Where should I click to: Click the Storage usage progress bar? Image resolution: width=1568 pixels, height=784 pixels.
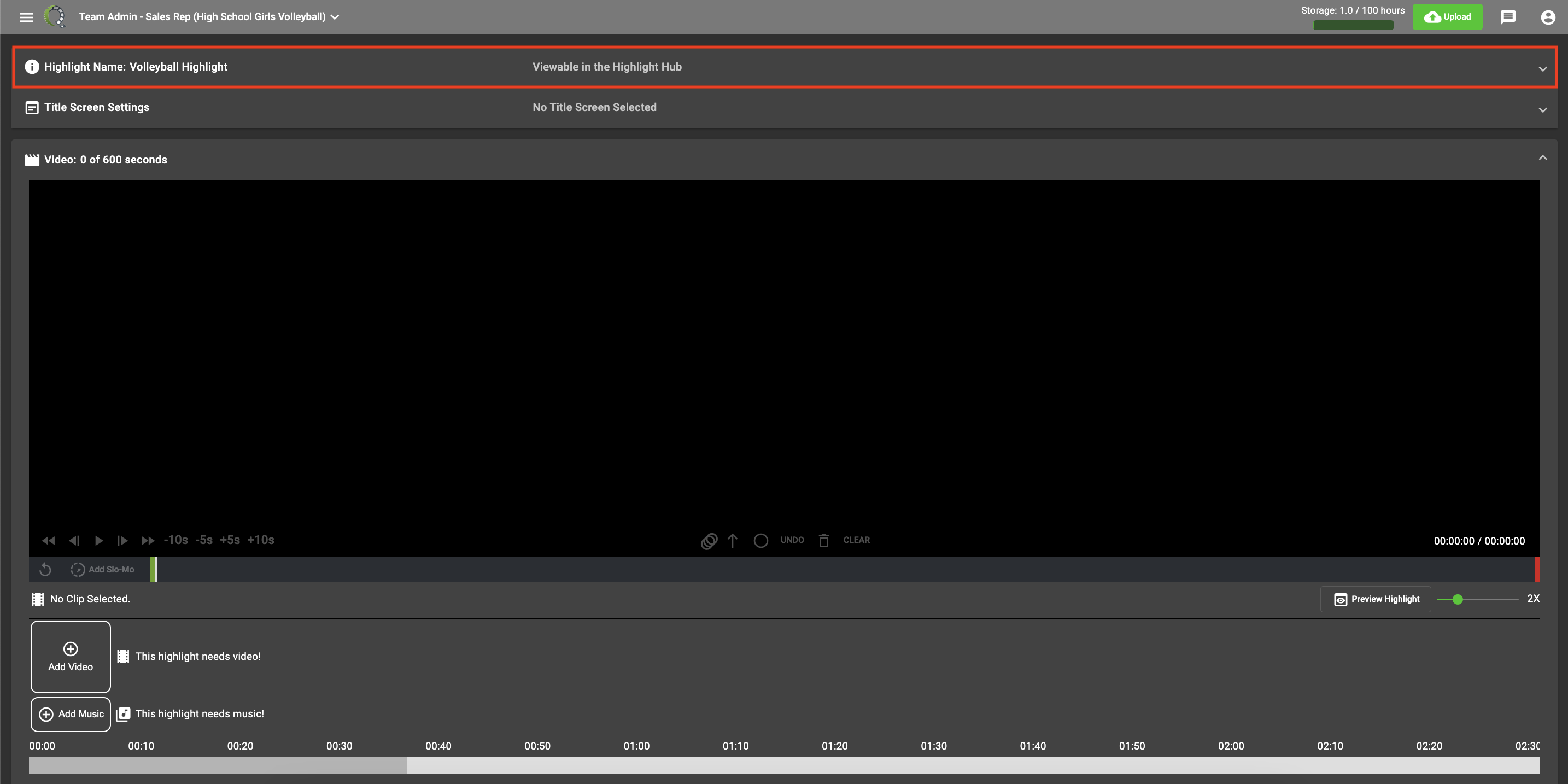point(1353,25)
